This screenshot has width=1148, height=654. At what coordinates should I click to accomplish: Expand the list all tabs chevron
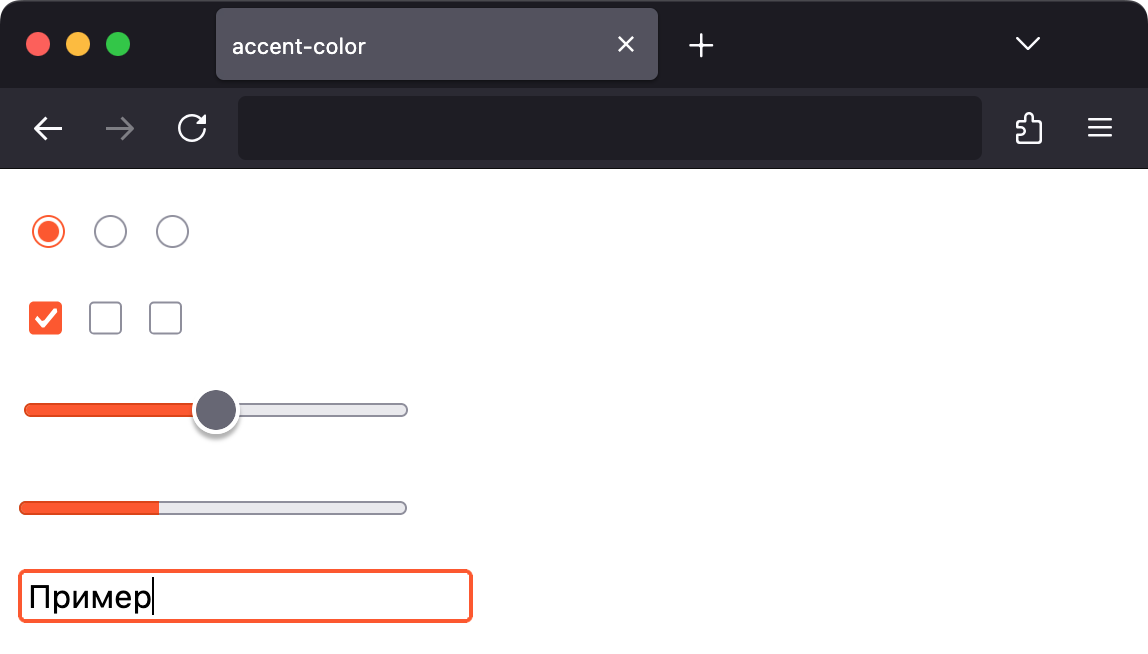(1028, 44)
